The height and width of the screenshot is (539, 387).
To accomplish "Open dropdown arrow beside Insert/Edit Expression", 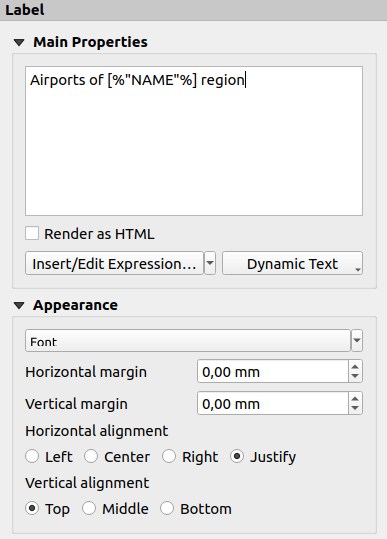I will 210,264.
